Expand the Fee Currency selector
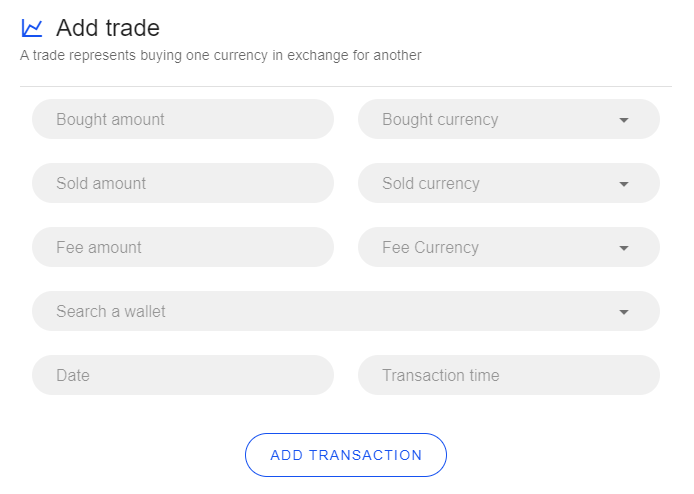Viewport: 694px width, 494px height. (x=509, y=247)
